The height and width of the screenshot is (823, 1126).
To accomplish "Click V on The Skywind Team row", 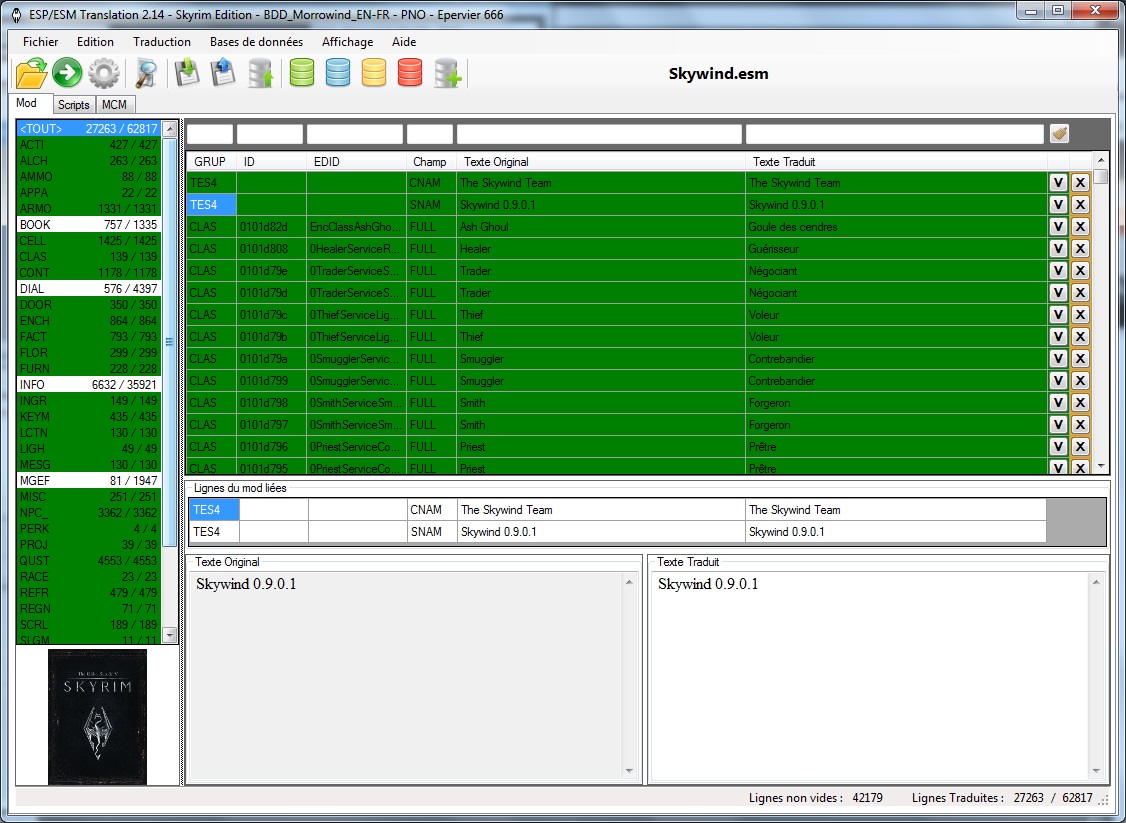I will pos(1058,182).
